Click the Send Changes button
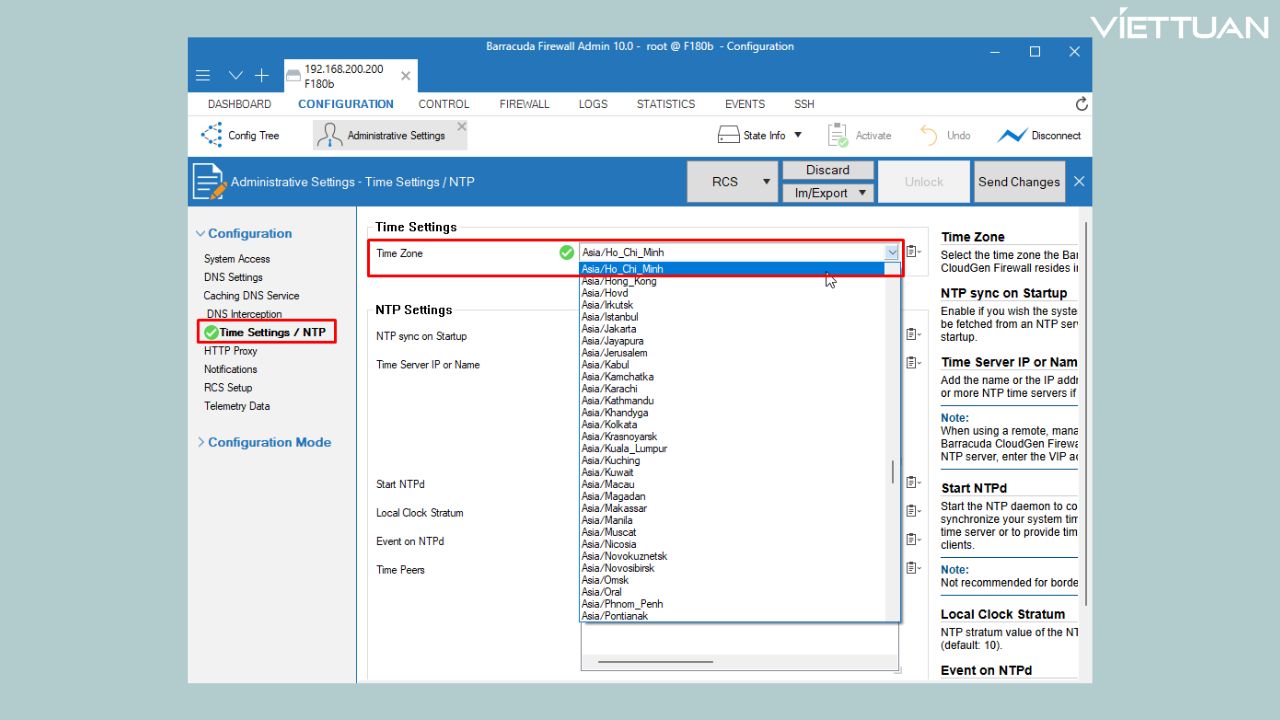Viewport: 1280px width, 720px height. pos(1018,182)
